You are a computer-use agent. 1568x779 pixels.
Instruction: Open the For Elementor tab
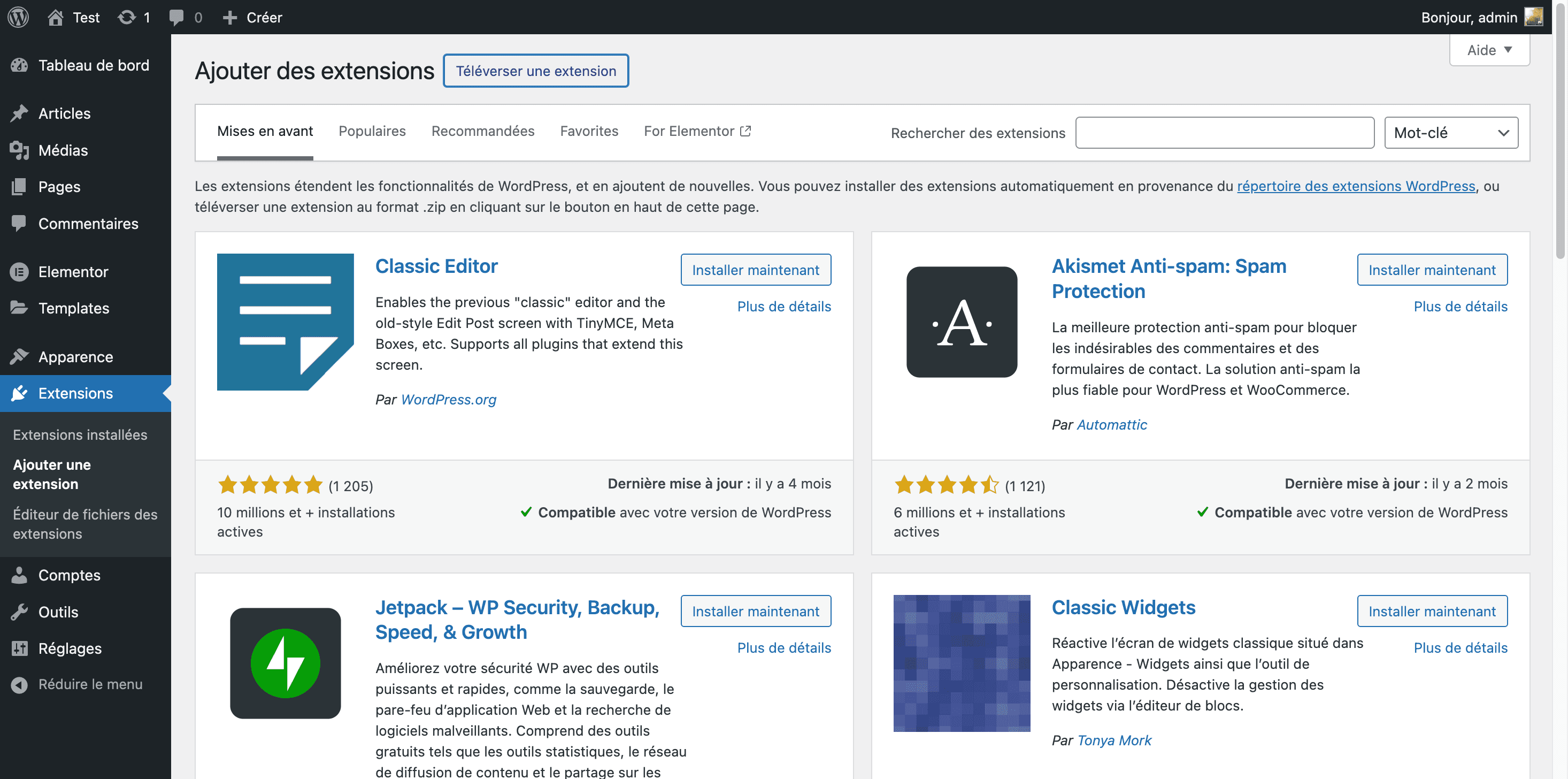(697, 131)
